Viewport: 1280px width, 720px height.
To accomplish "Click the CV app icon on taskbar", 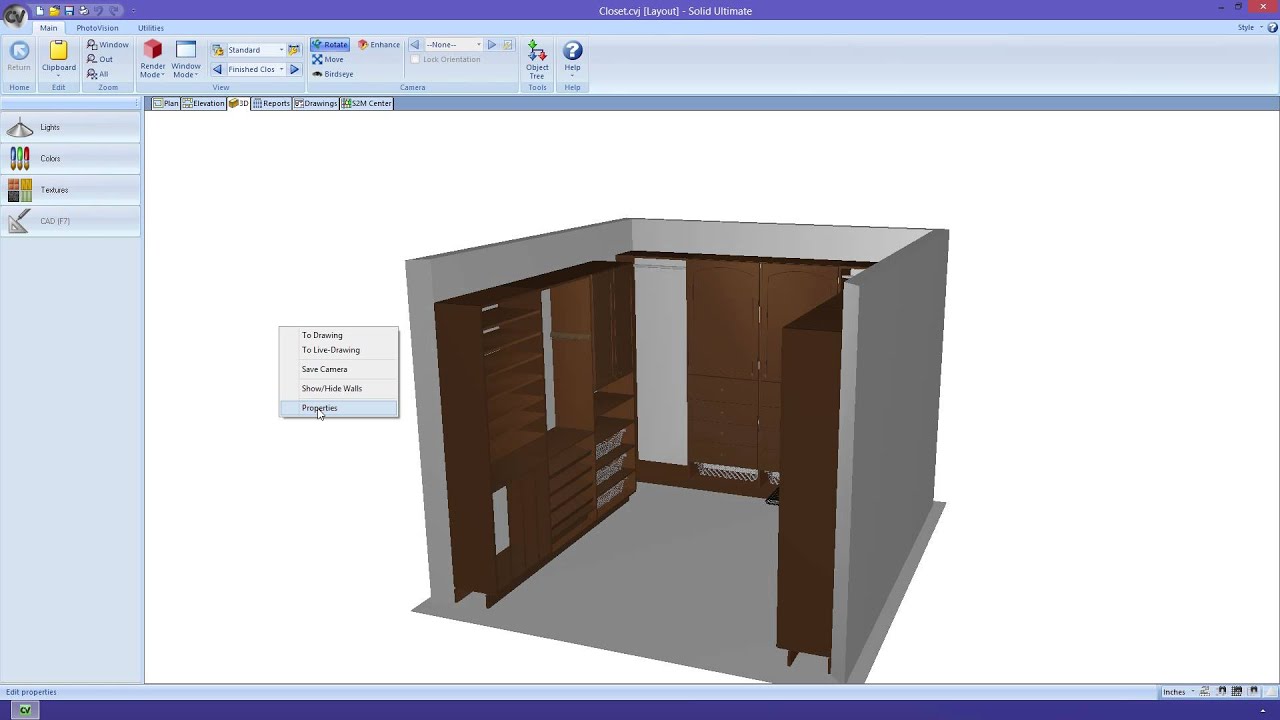I will 25,710.
